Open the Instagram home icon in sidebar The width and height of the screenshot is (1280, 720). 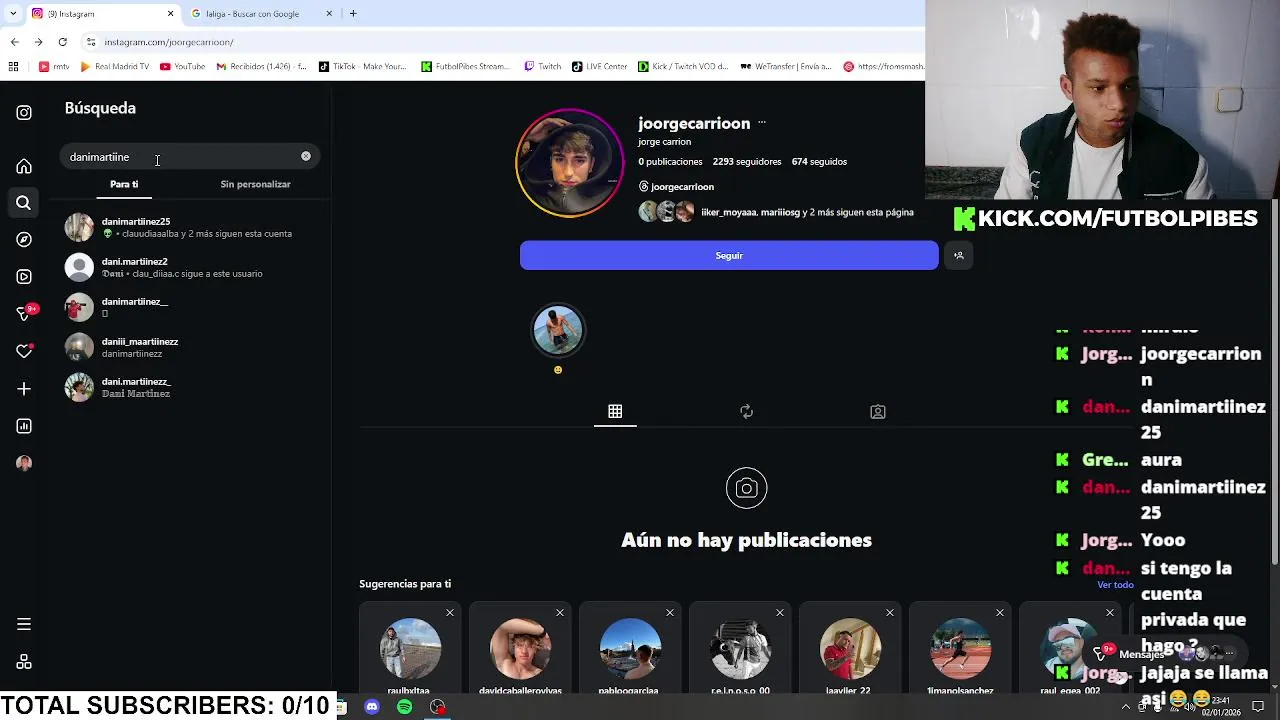[x=24, y=166]
